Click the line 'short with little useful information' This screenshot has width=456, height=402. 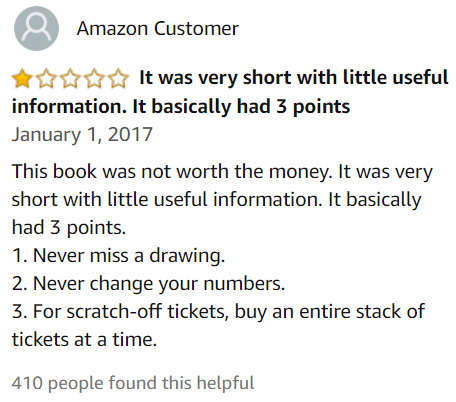167,200
